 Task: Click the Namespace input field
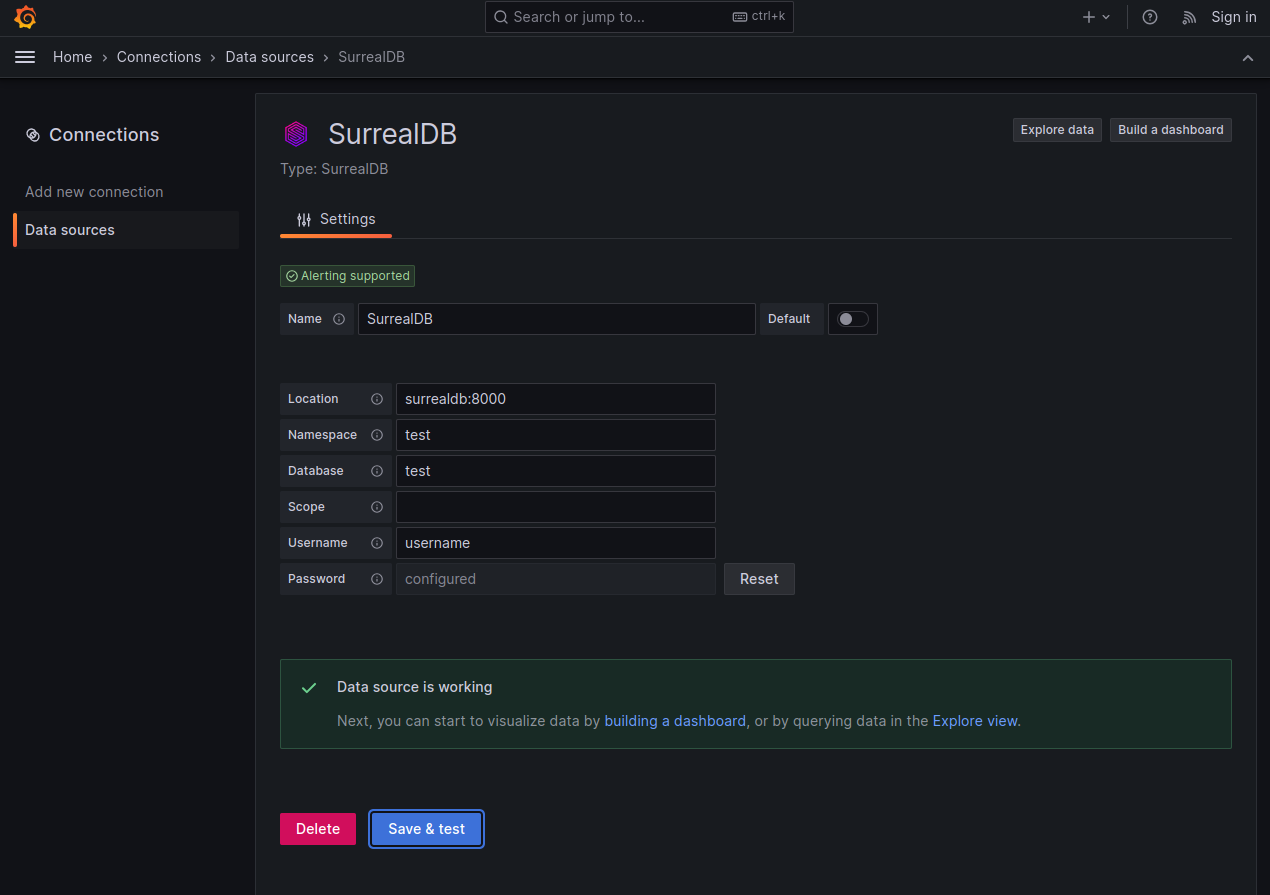tap(556, 435)
